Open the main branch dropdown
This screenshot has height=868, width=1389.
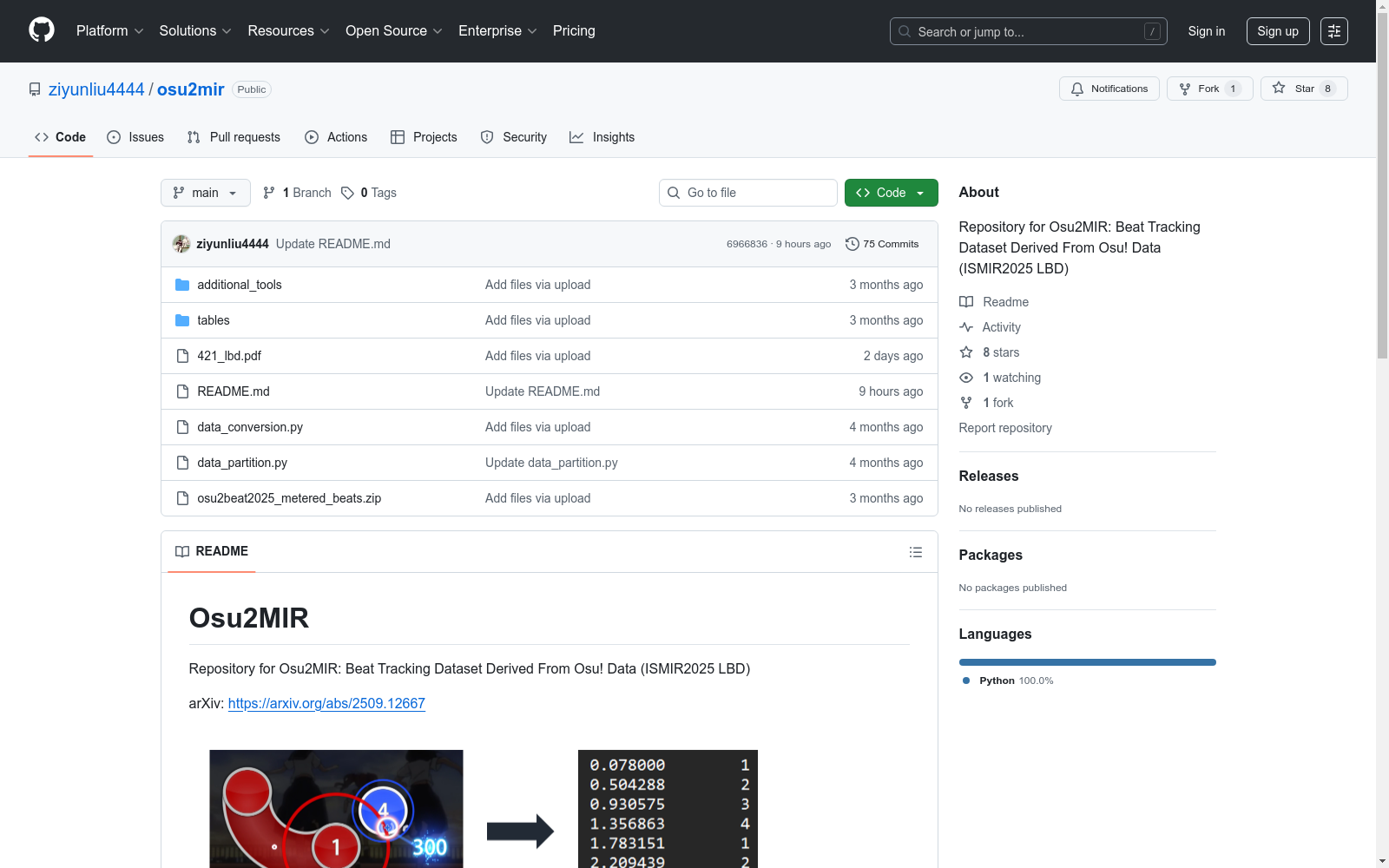(205, 193)
